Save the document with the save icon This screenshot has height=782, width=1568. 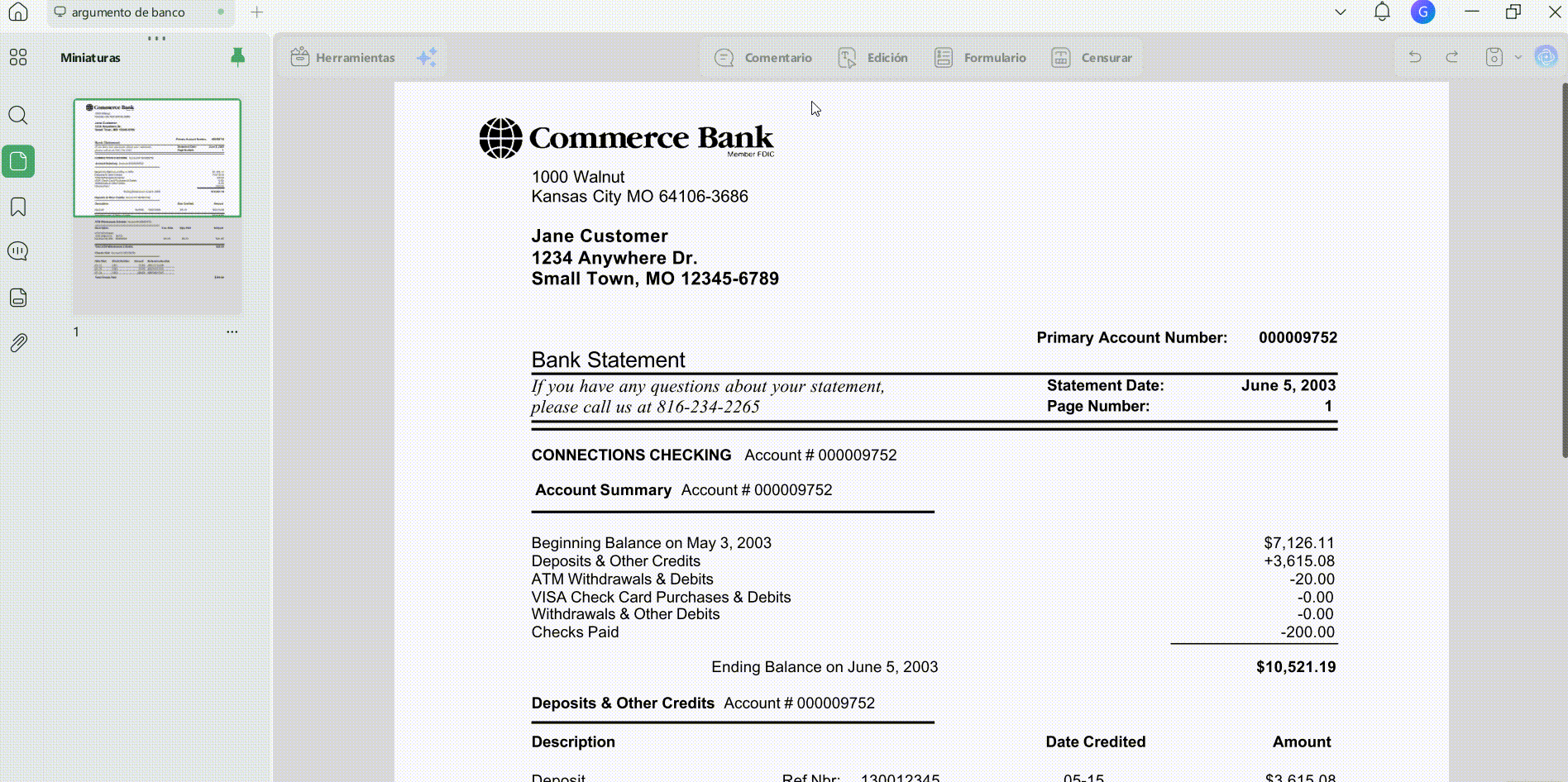point(1494,57)
